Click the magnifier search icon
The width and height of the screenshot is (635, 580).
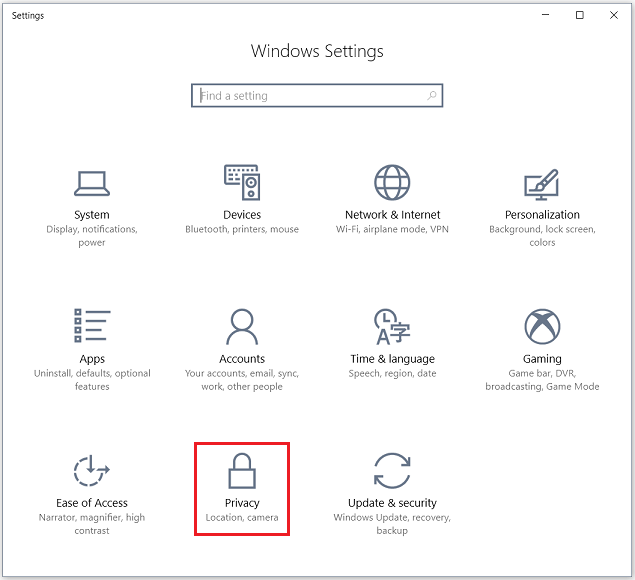pos(432,96)
